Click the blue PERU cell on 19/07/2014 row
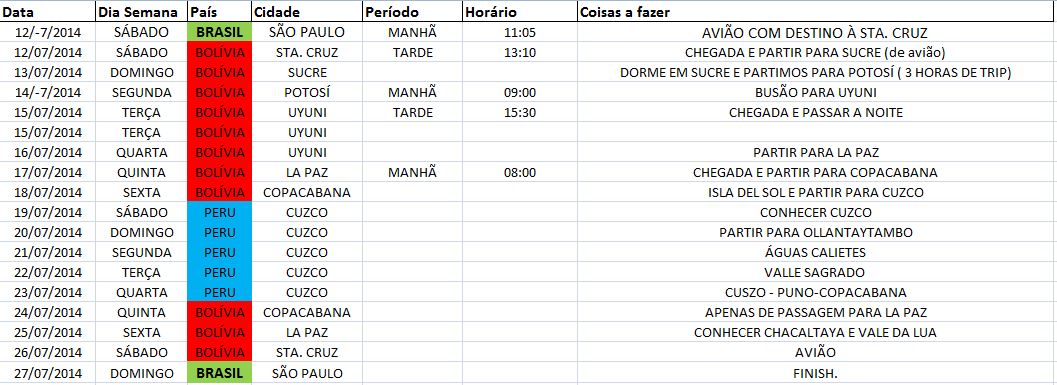The image size is (1057, 385). 219,212
